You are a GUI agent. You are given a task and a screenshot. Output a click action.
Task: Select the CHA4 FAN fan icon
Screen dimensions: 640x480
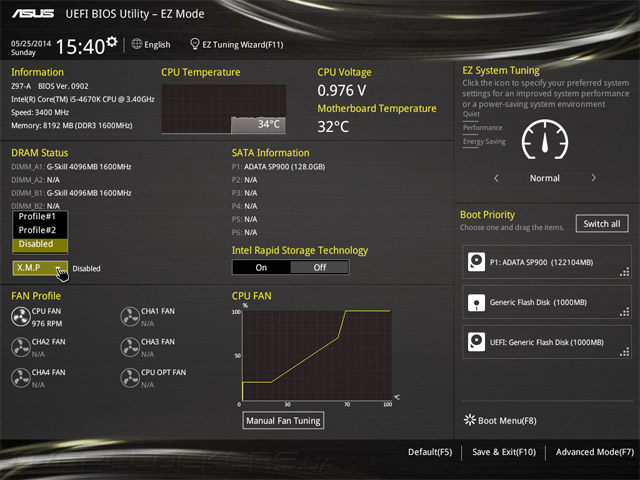coord(20,378)
